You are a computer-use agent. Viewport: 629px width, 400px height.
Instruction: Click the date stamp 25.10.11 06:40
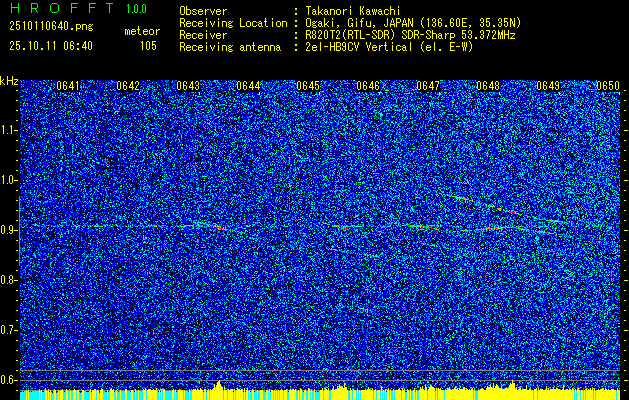[x=51, y=46]
